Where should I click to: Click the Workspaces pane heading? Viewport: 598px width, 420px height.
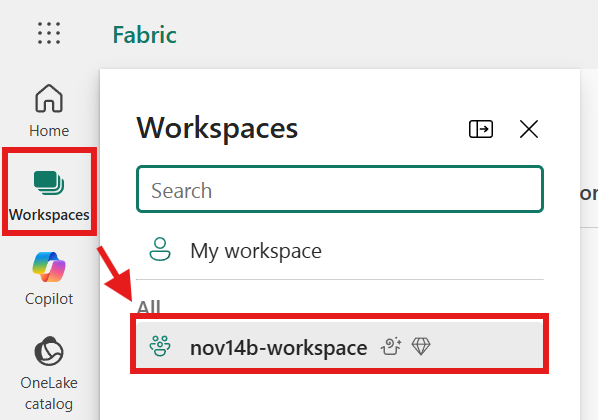point(217,129)
